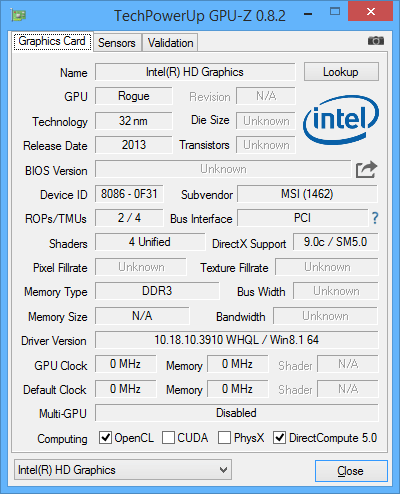The height and width of the screenshot is (494, 400).
Task: Click the Name field showing Intel(R) HD Graphics
Action: 195,72
